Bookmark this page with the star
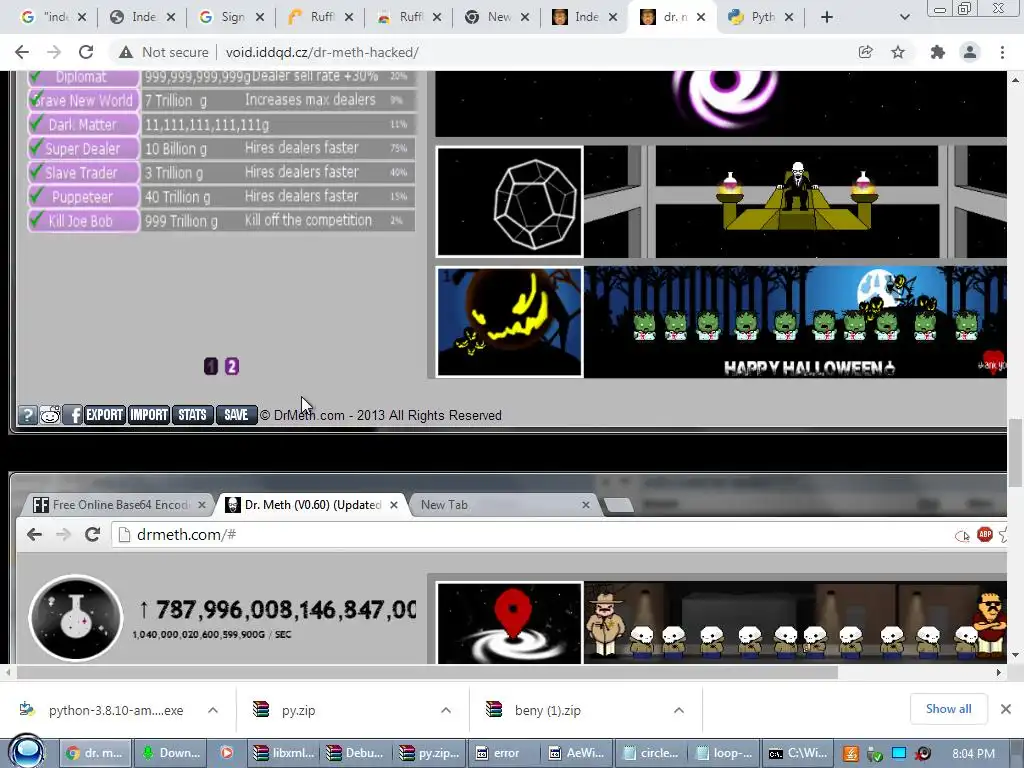Screen dimensions: 1024x768 pyautogui.click(x=898, y=52)
